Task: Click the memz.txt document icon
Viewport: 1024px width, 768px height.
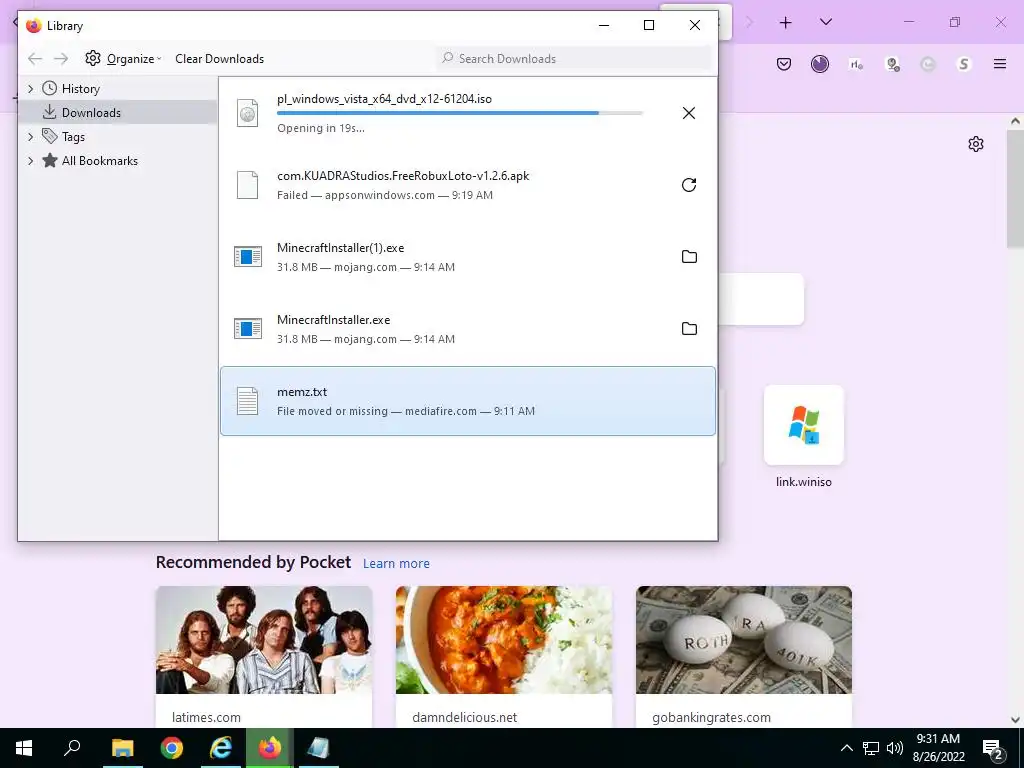Action: point(248,401)
